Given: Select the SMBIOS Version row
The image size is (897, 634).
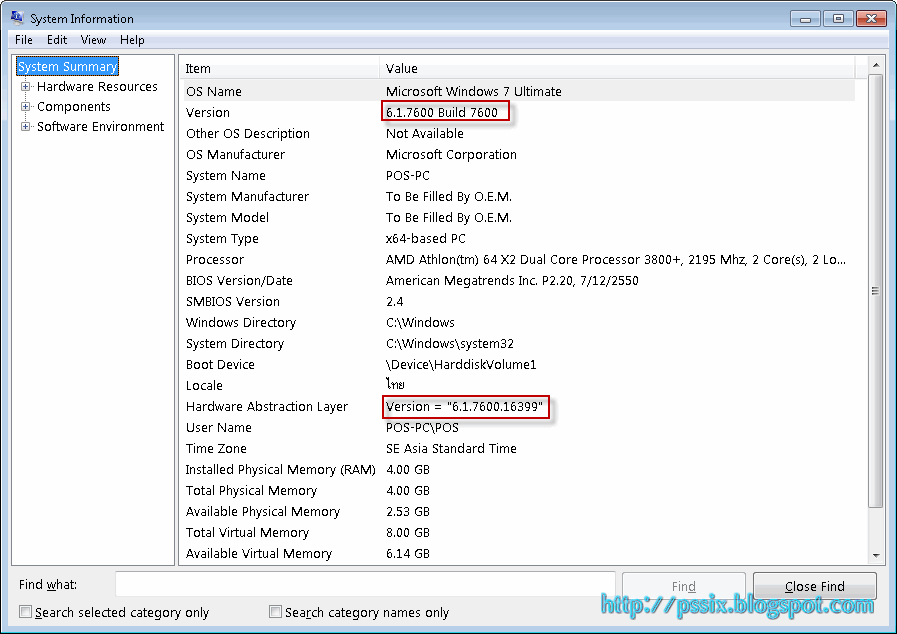Looking at the screenshot, I should tap(518, 302).
